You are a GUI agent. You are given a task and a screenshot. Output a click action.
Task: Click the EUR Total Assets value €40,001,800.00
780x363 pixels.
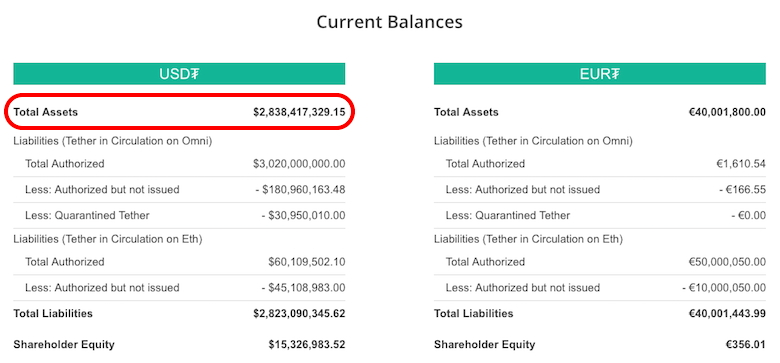point(727,112)
